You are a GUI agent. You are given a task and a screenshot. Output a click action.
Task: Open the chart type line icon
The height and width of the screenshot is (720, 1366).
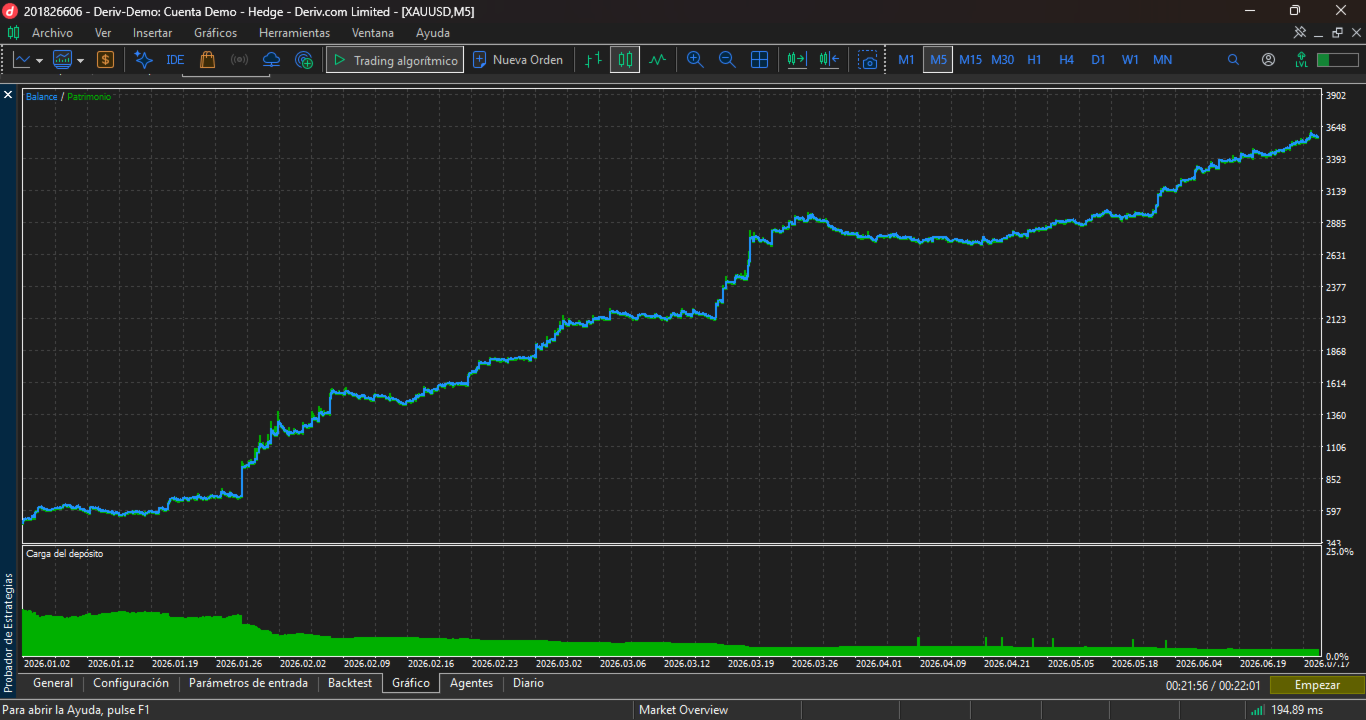coord(22,60)
